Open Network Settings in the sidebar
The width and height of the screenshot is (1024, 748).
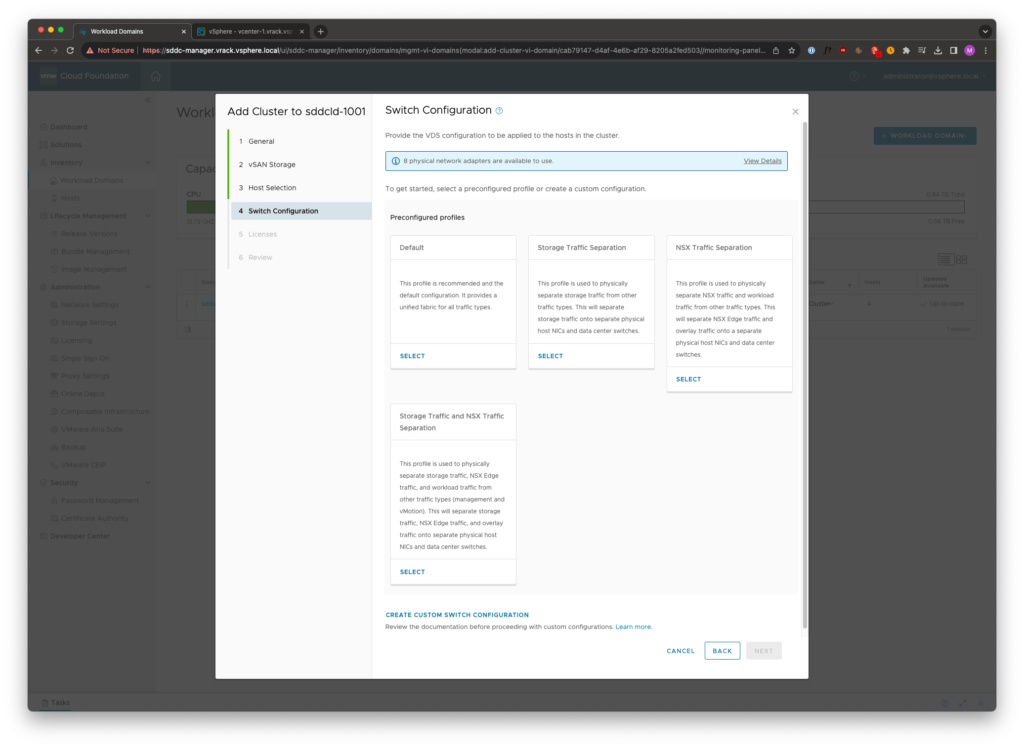click(x=90, y=305)
